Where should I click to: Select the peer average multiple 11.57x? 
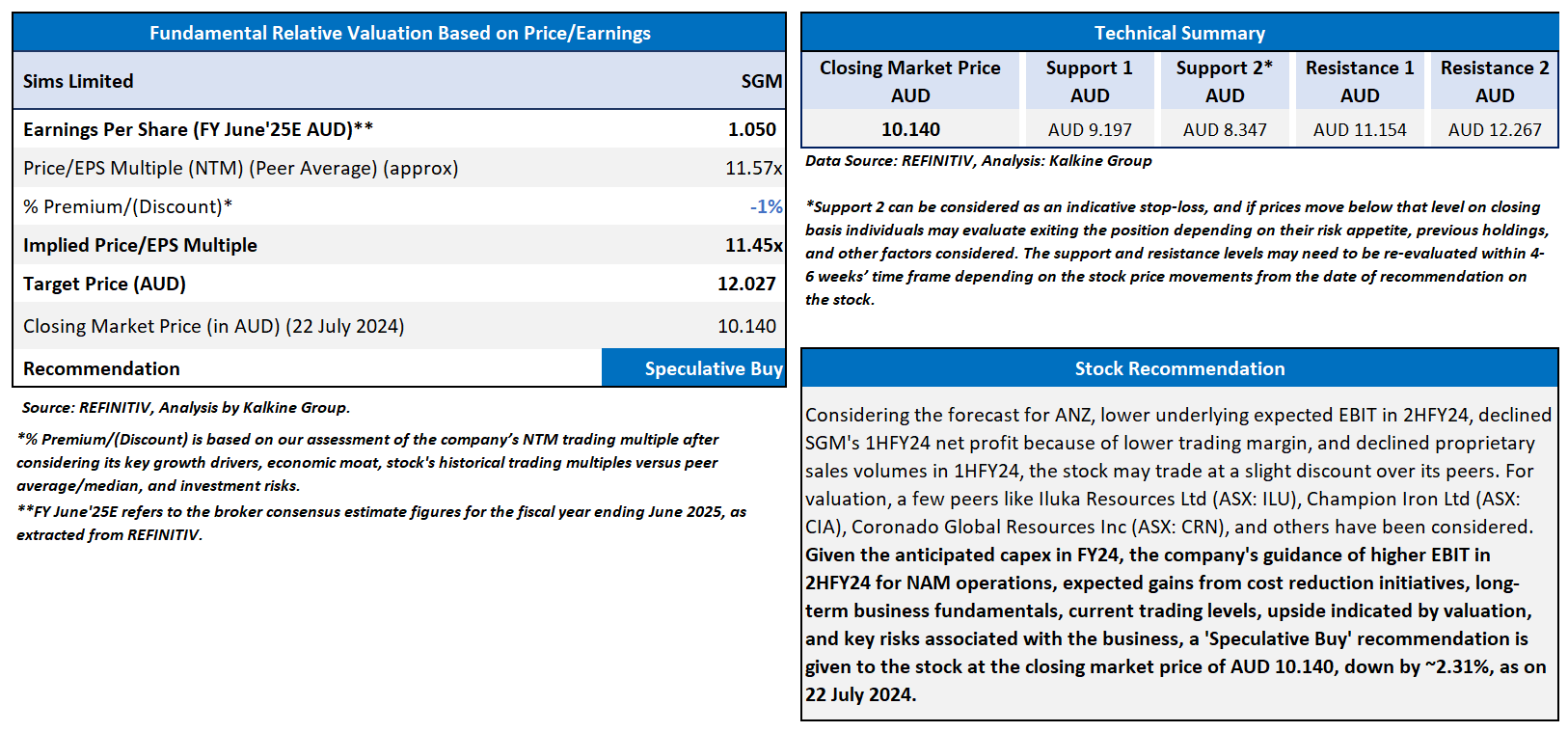tap(753, 168)
